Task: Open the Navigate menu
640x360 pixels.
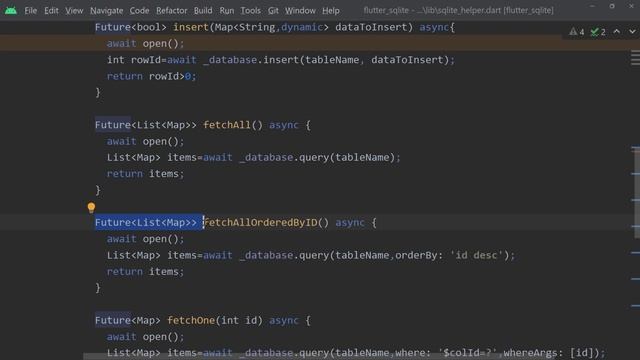Action: tap(107, 11)
